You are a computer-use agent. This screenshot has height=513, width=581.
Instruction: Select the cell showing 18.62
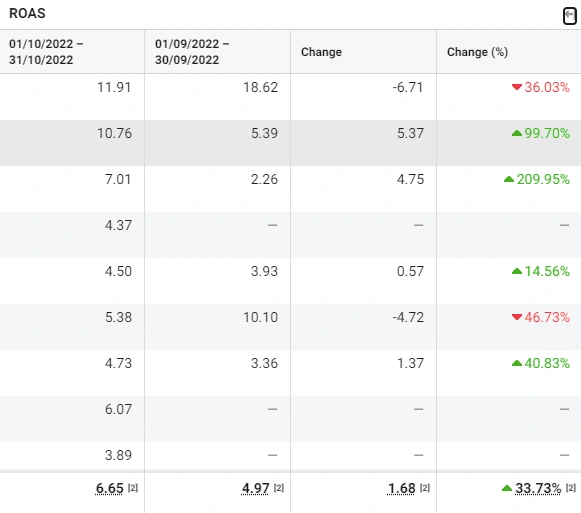coord(218,96)
